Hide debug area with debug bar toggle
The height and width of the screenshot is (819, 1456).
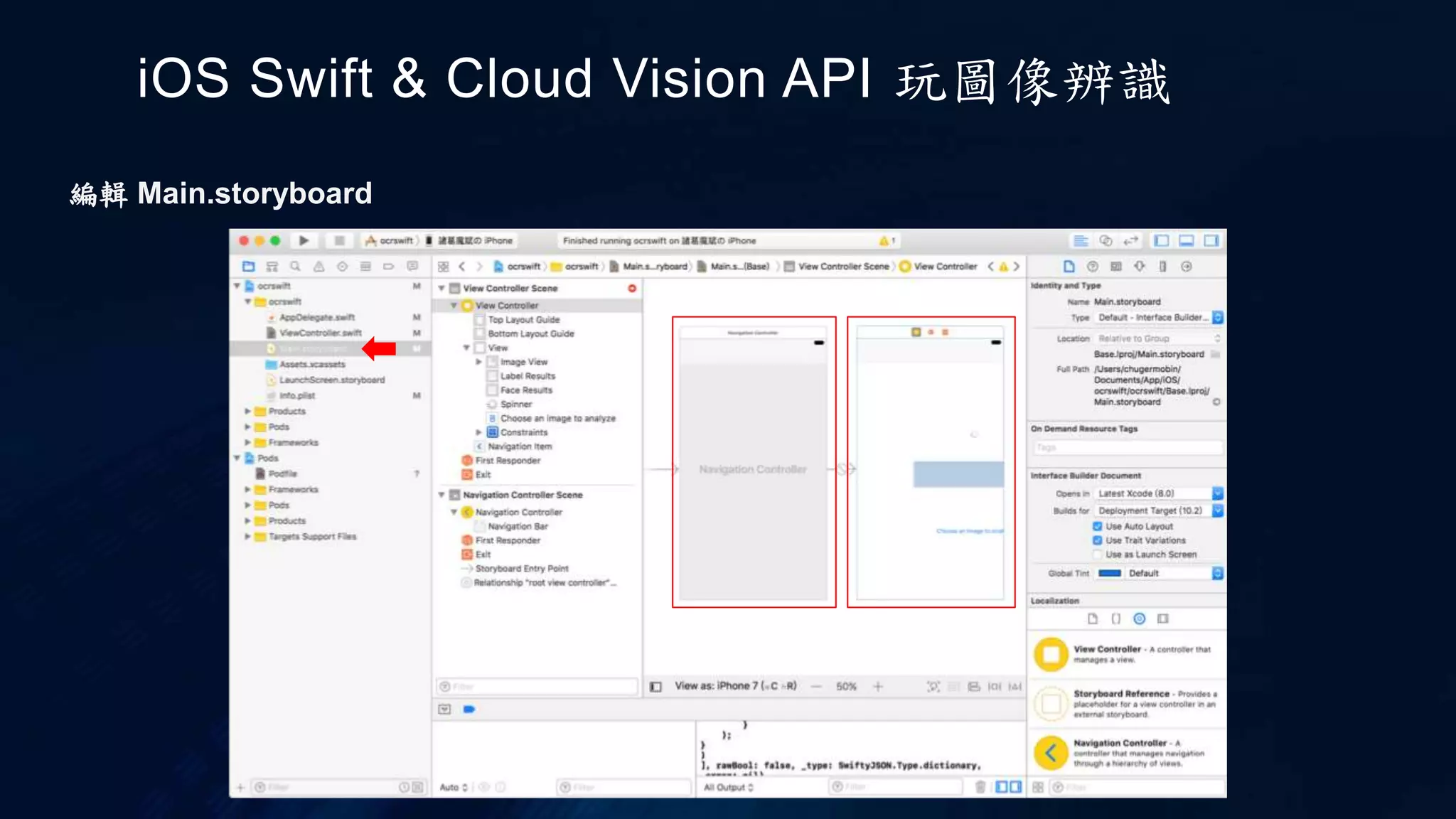444,709
